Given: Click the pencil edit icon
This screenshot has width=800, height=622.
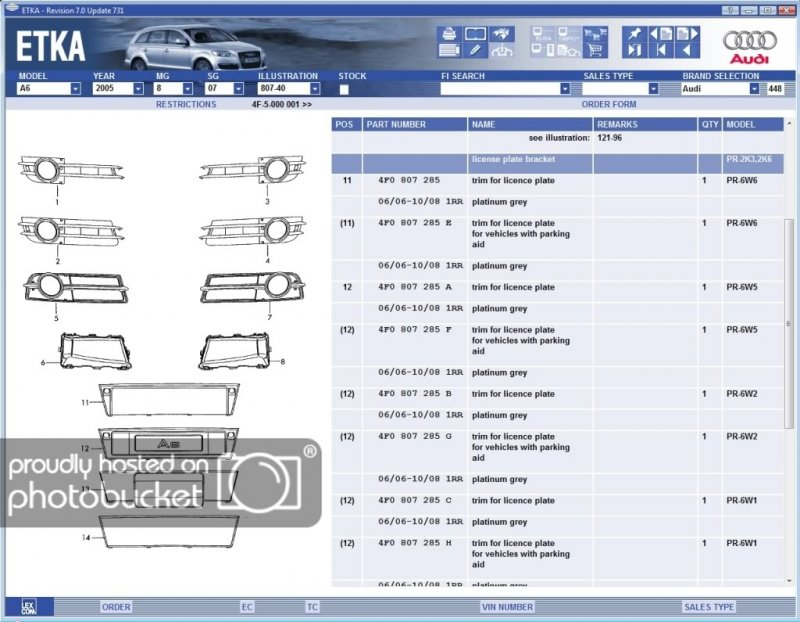Looking at the screenshot, I should click(x=474, y=50).
